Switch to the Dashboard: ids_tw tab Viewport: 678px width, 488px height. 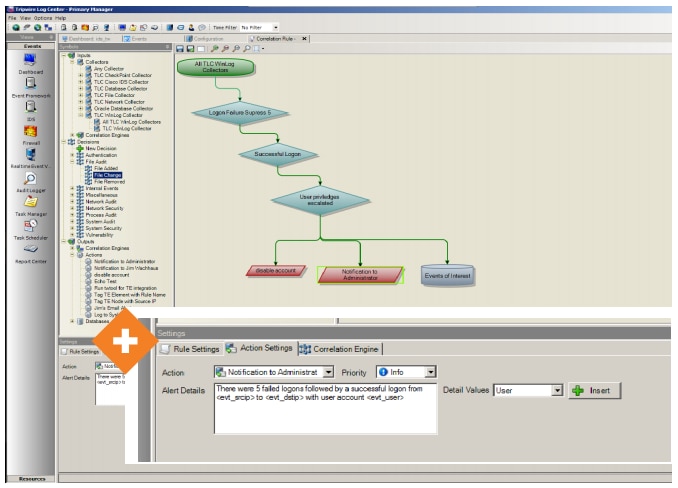coord(86,39)
